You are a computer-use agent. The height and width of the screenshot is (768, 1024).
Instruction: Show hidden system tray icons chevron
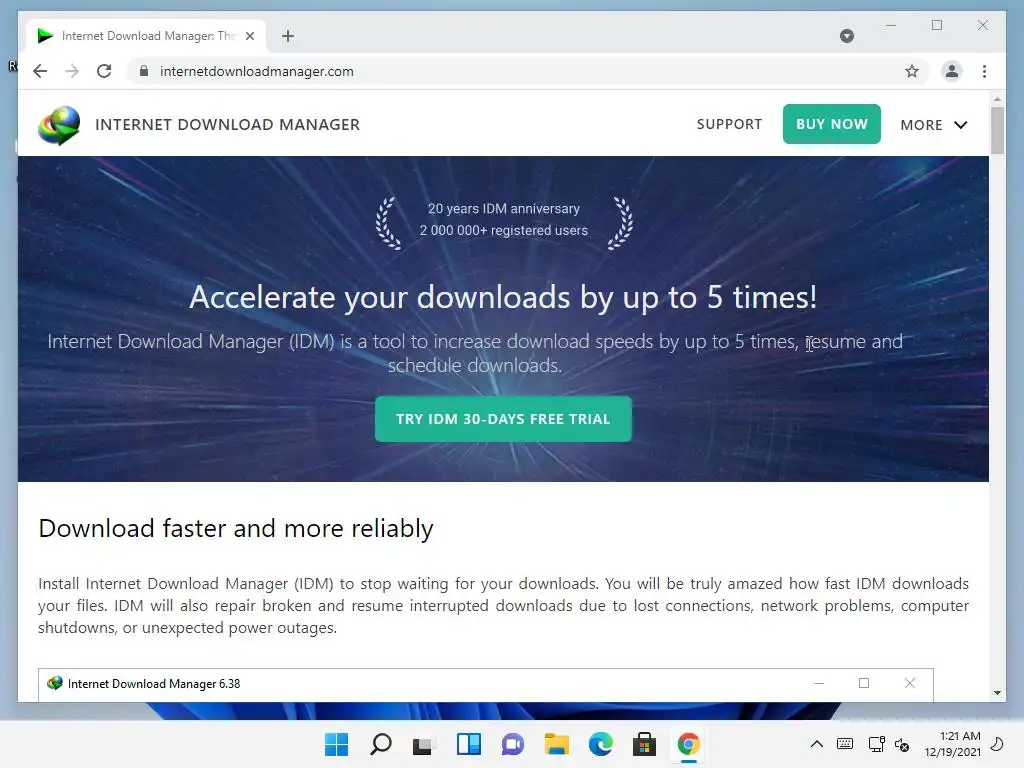[x=816, y=744]
